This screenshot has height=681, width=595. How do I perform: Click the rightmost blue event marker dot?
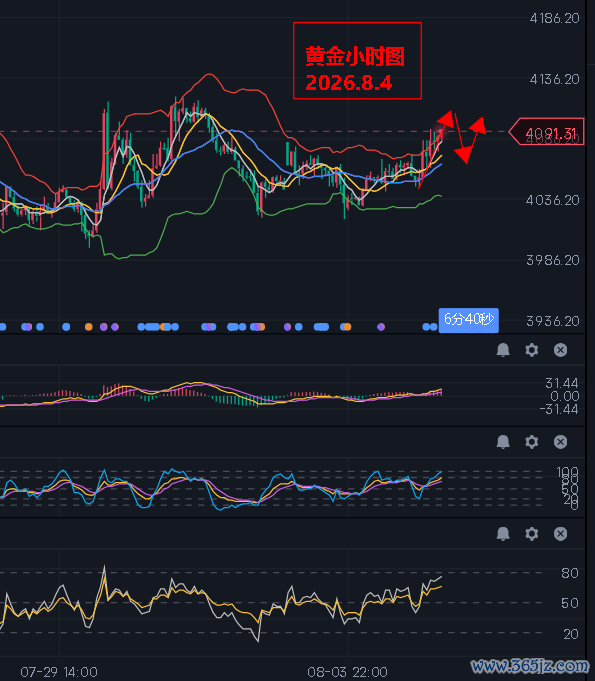pyautogui.click(x=433, y=327)
